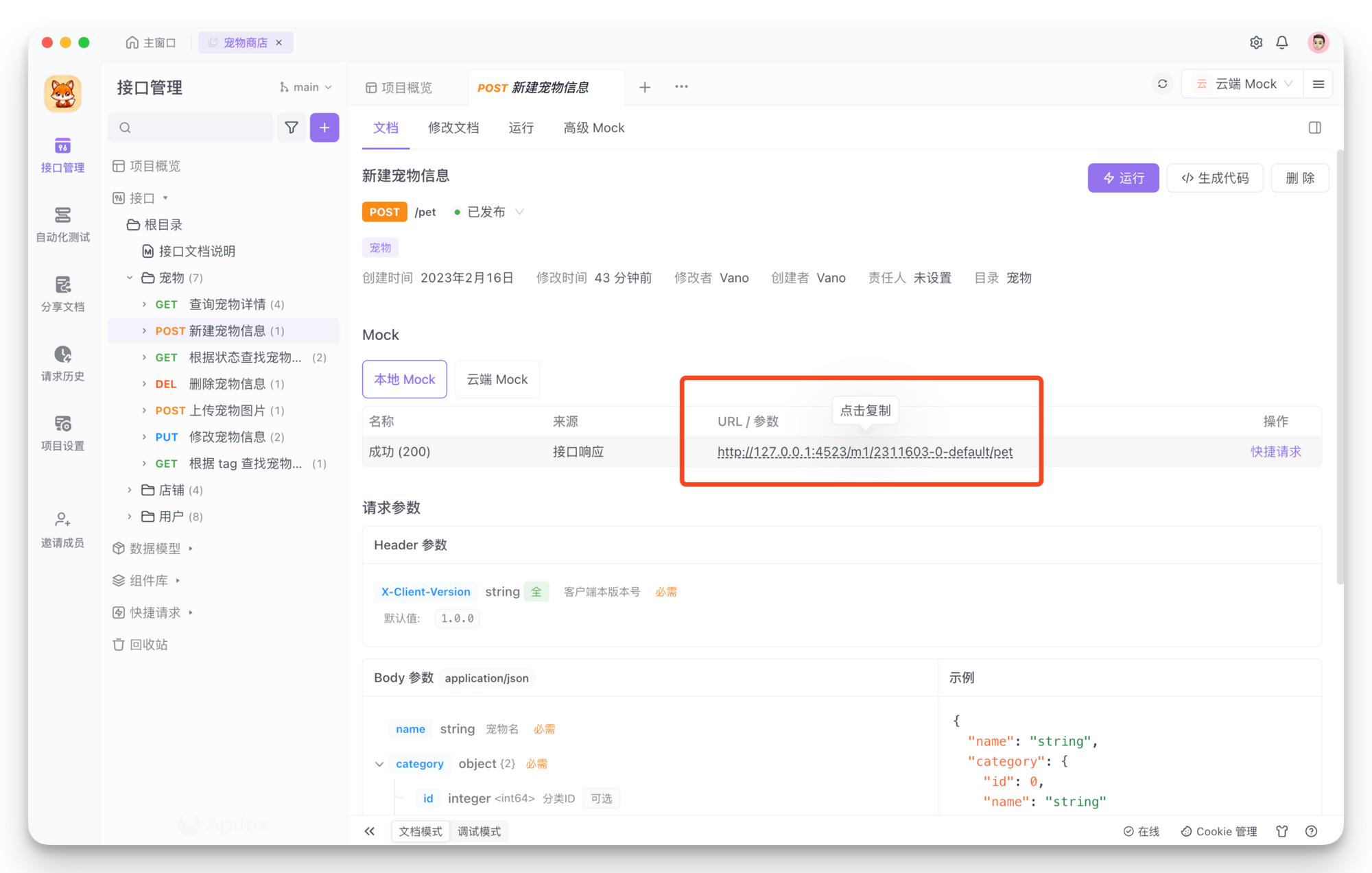Screen dimensions: 1372x873
Task: Open the main branch dropdown
Action: 306,87
